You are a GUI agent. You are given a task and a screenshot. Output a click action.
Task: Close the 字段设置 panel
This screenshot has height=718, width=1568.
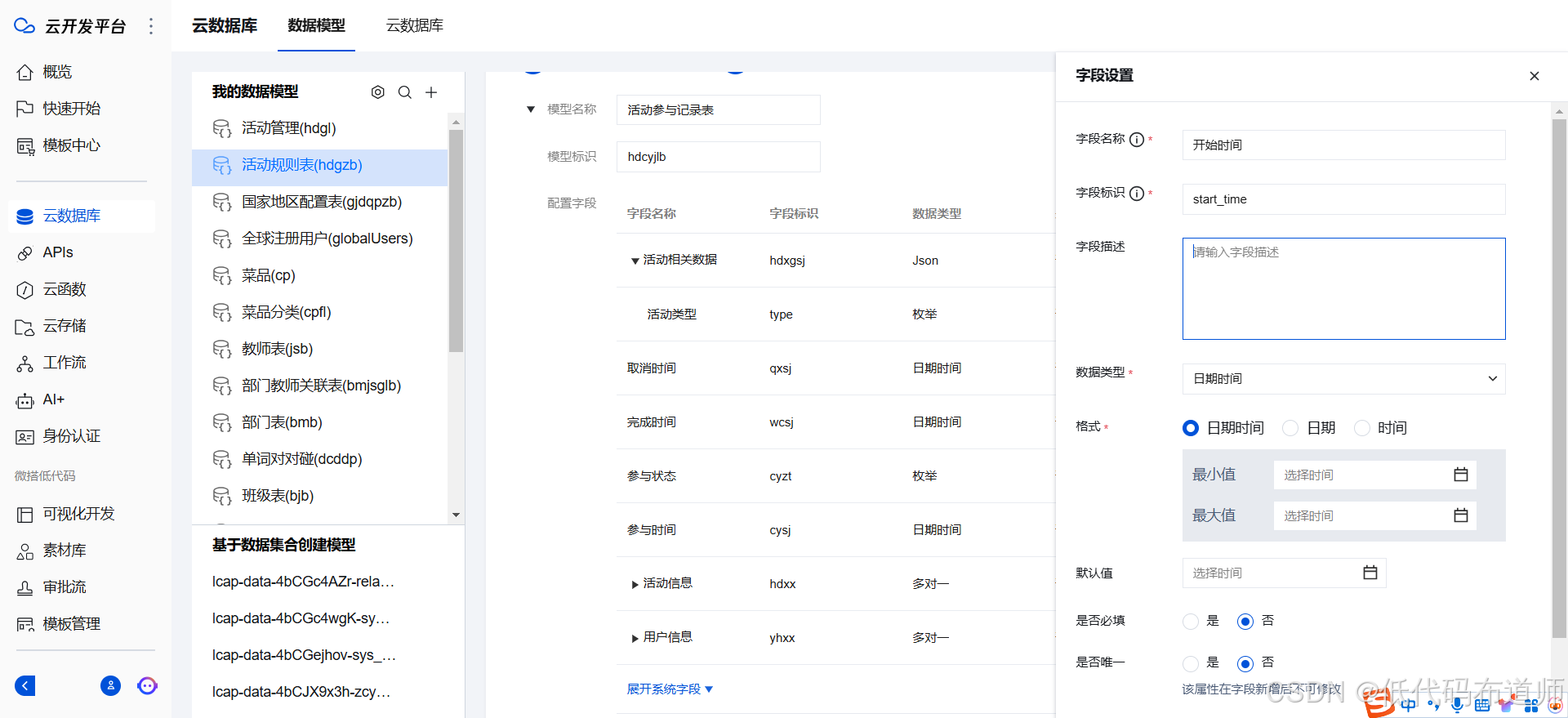pos(1535,76)
